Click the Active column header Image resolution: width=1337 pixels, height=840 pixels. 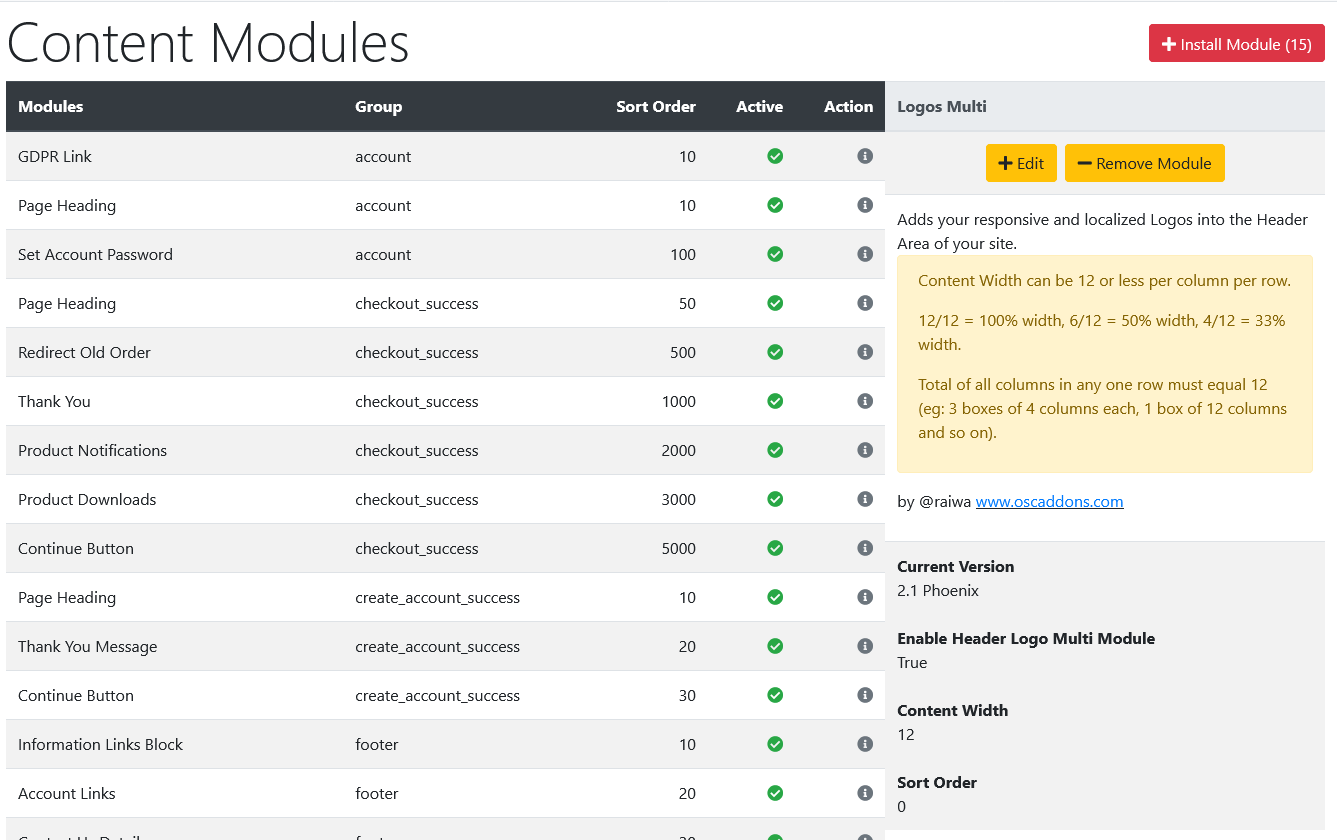pyautogui.click(x=760, y=106)
